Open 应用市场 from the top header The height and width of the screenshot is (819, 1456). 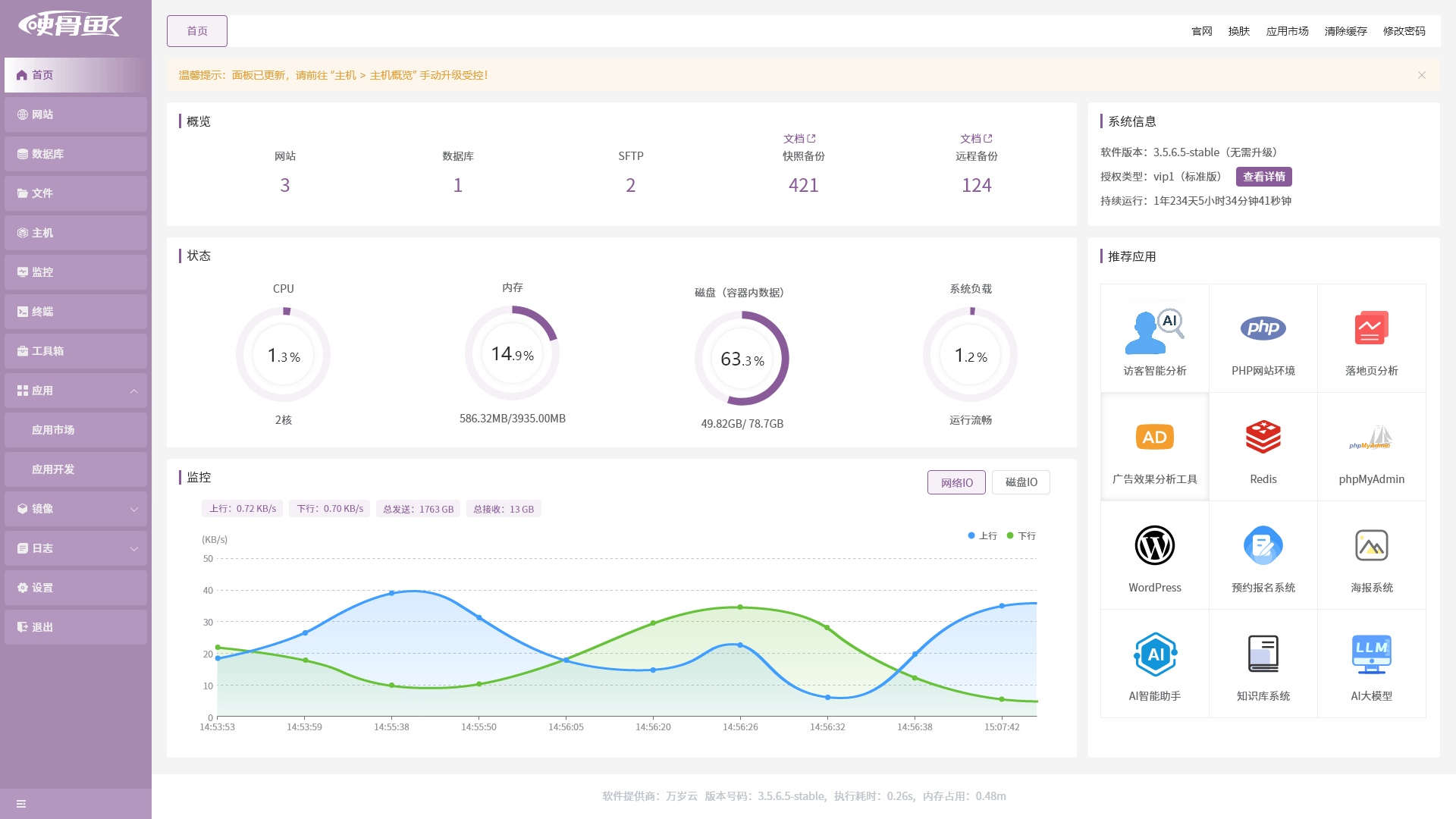point(1287,31)
